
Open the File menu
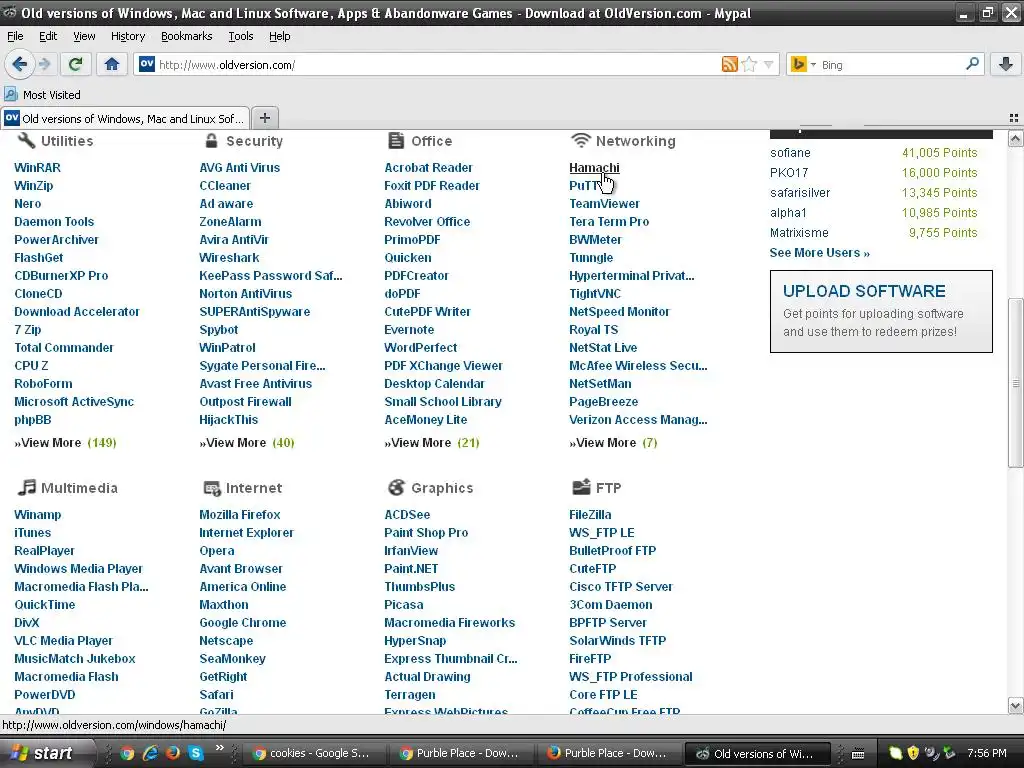click(15, 36)
